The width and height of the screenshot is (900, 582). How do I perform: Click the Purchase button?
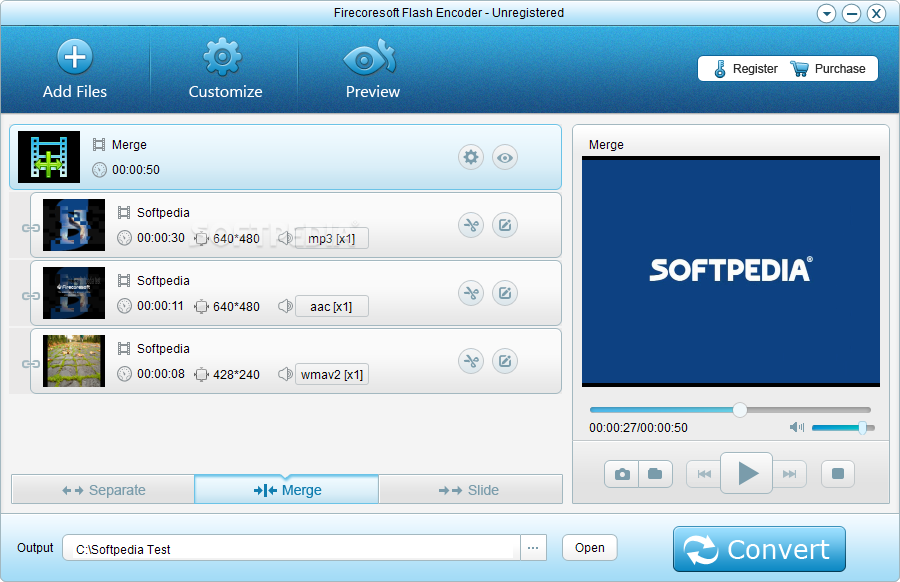pyautogui.click(x=828, y=69)
